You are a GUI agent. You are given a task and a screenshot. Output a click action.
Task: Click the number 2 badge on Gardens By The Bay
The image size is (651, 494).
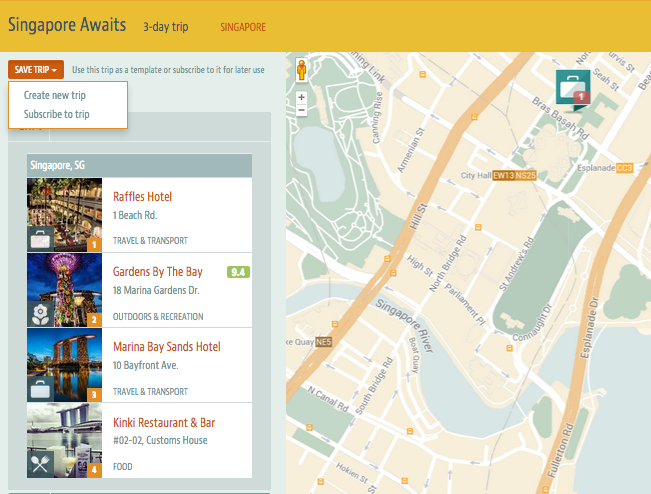[x=94, y=320]
